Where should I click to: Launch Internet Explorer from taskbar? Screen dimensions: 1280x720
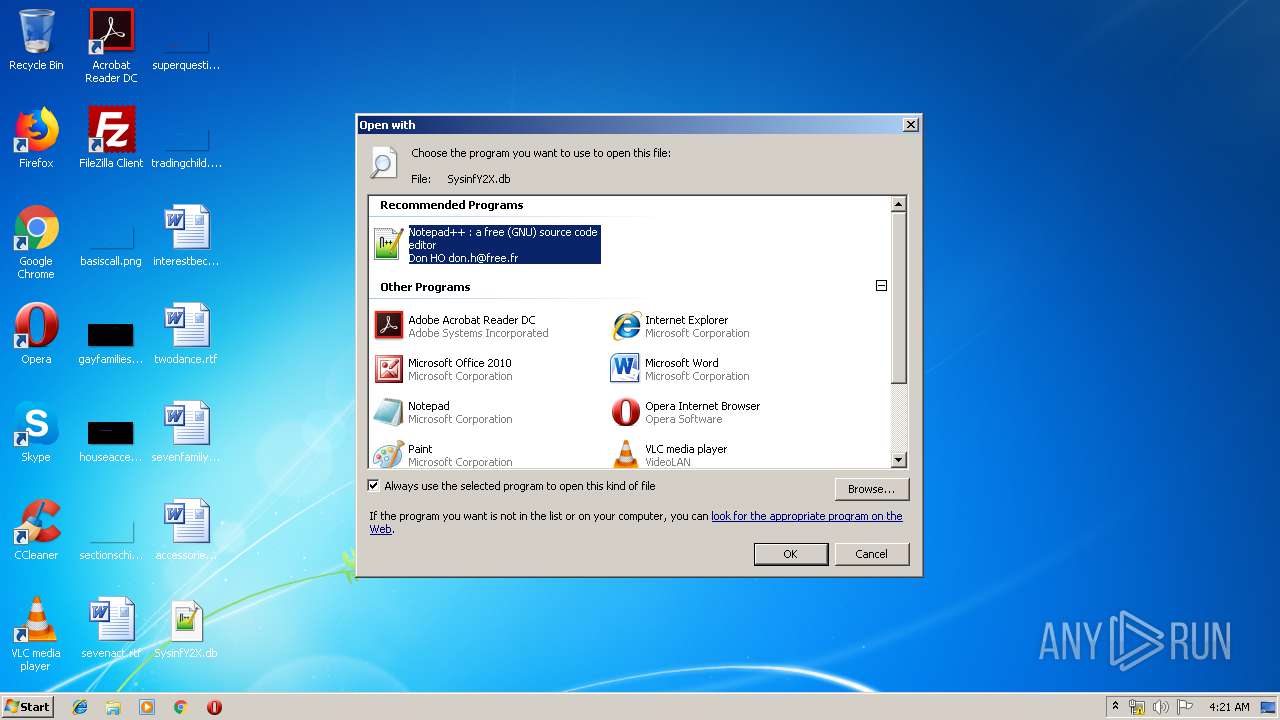coord(80,707)
